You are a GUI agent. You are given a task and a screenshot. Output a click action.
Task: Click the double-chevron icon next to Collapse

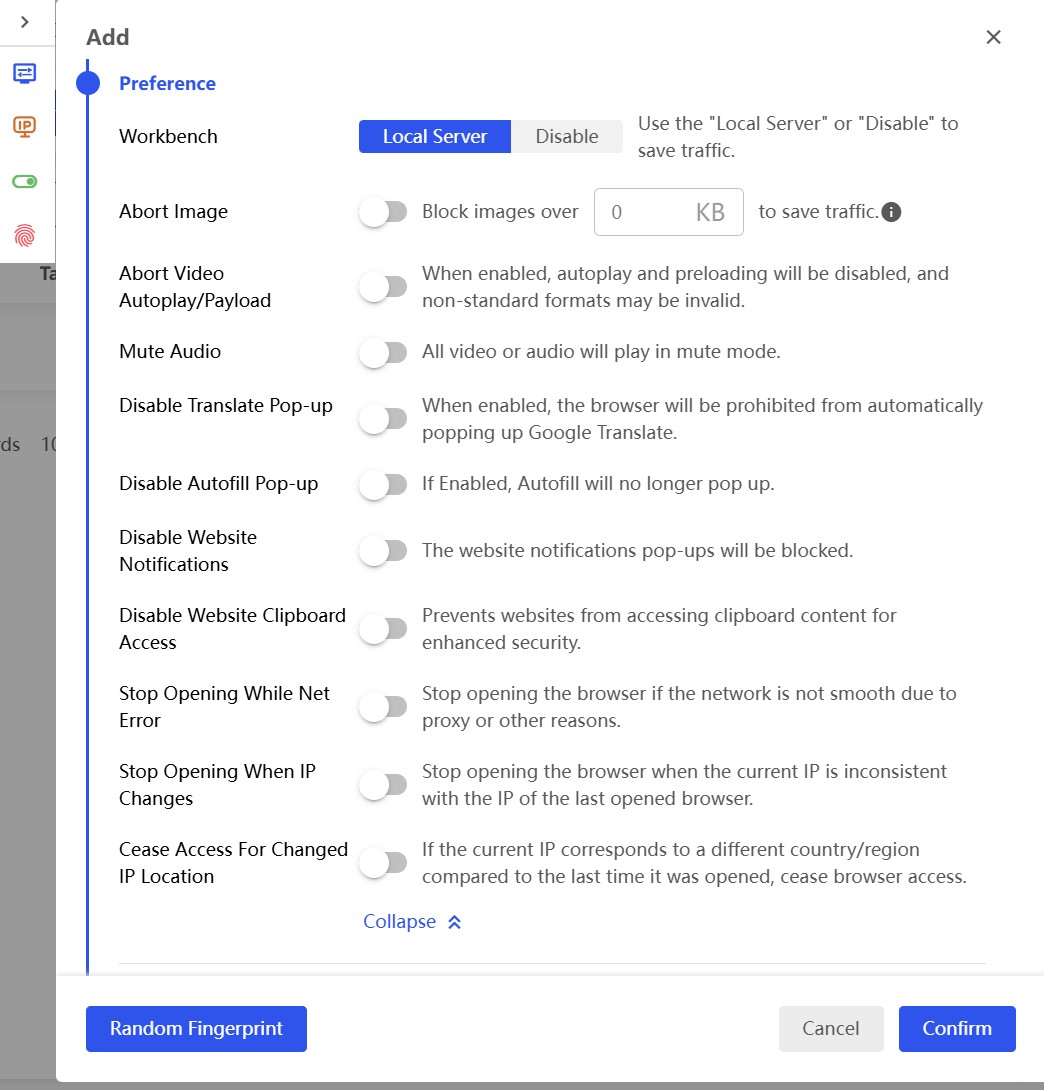(454, 922)
